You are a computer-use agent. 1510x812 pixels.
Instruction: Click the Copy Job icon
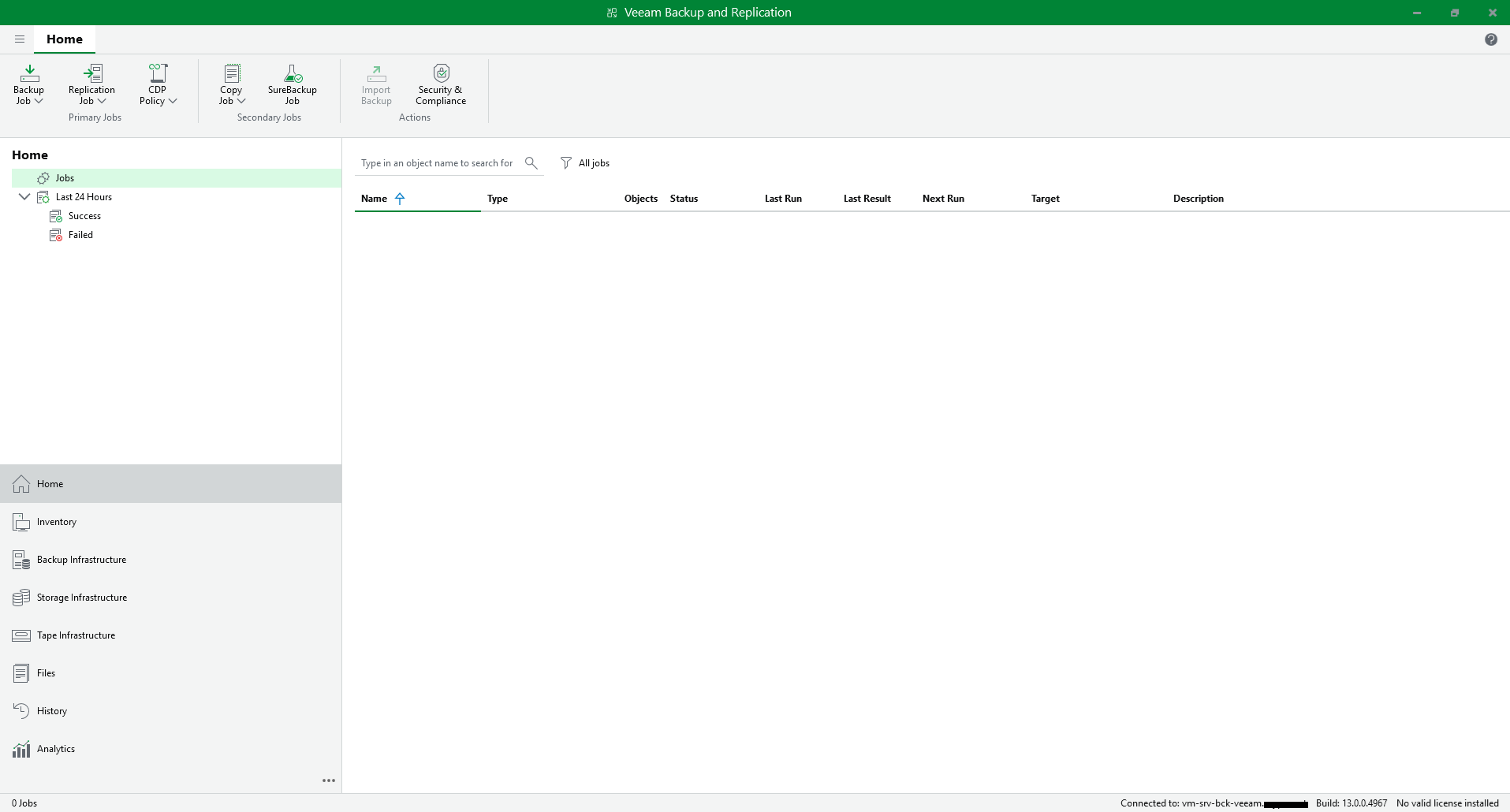(232, 74)
